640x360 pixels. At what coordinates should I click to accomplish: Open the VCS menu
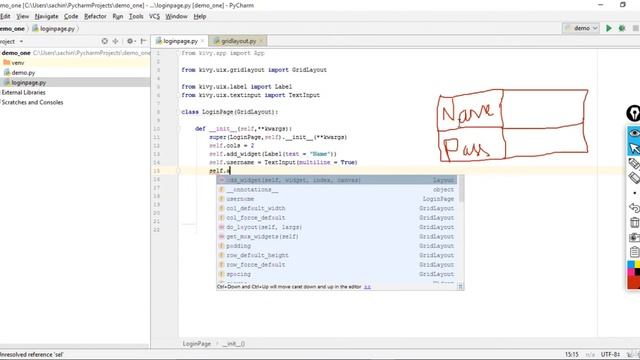tap(154, 16)
